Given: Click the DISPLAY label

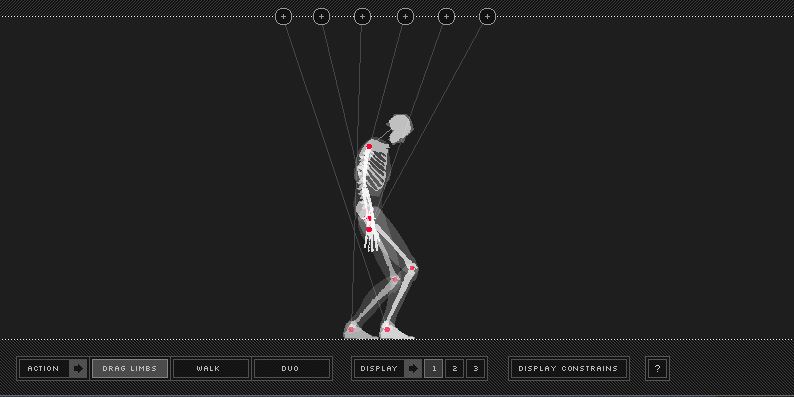Looking at the screenshot, I should tap(379, 369).
